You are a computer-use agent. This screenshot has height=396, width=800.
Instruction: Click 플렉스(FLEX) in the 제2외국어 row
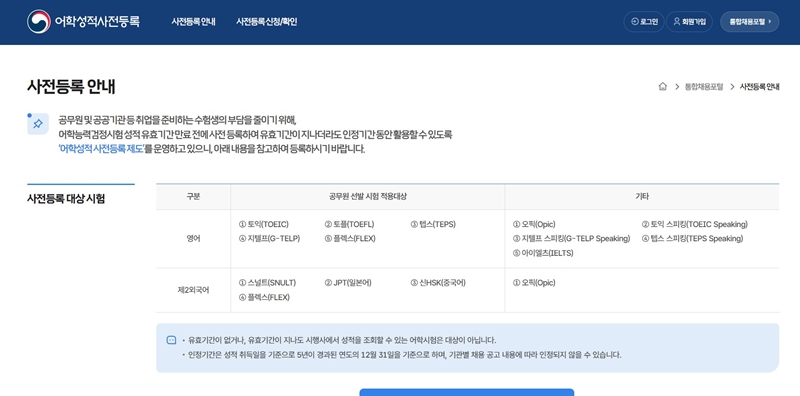click(264, 297)
